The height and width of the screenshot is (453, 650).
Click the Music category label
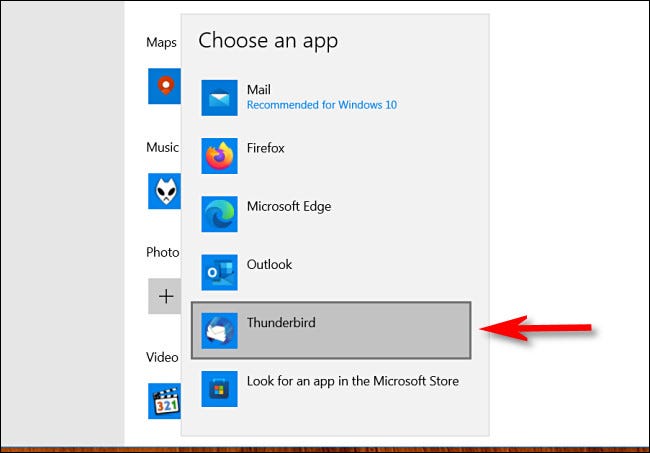click(x=162, y=147)
